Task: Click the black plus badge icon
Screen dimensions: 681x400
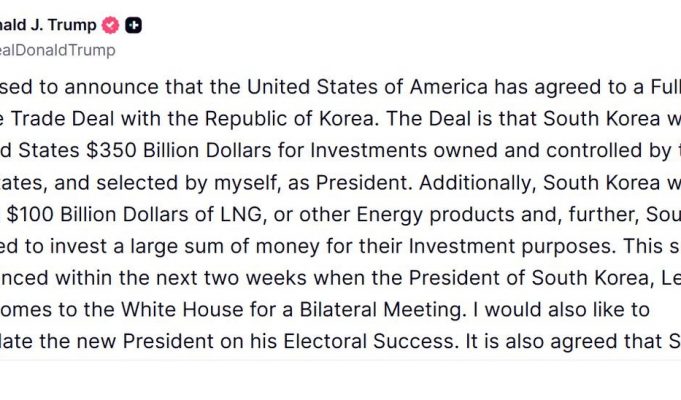Action: pos(134,26)
